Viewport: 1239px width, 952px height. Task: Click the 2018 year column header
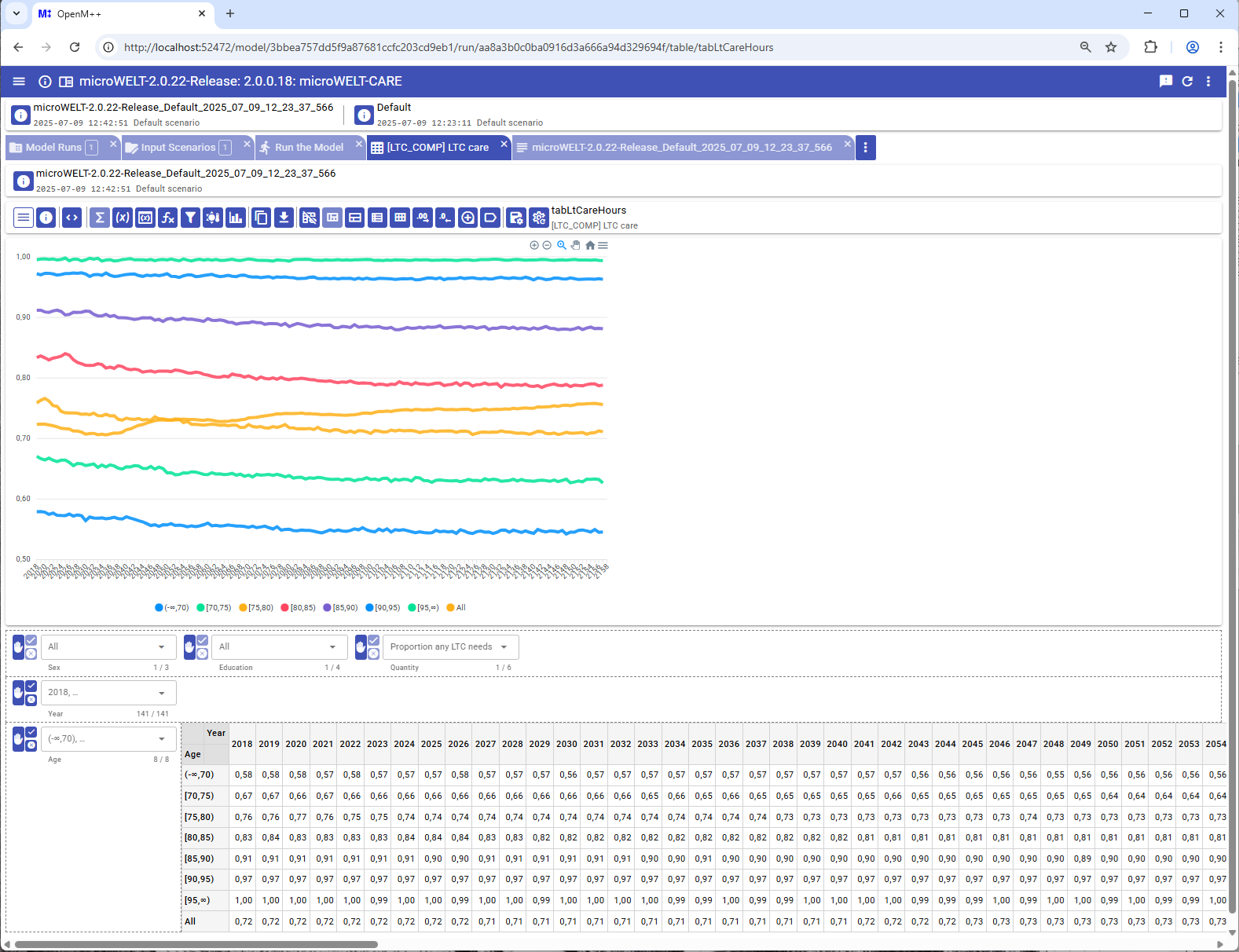pos(242,744)
